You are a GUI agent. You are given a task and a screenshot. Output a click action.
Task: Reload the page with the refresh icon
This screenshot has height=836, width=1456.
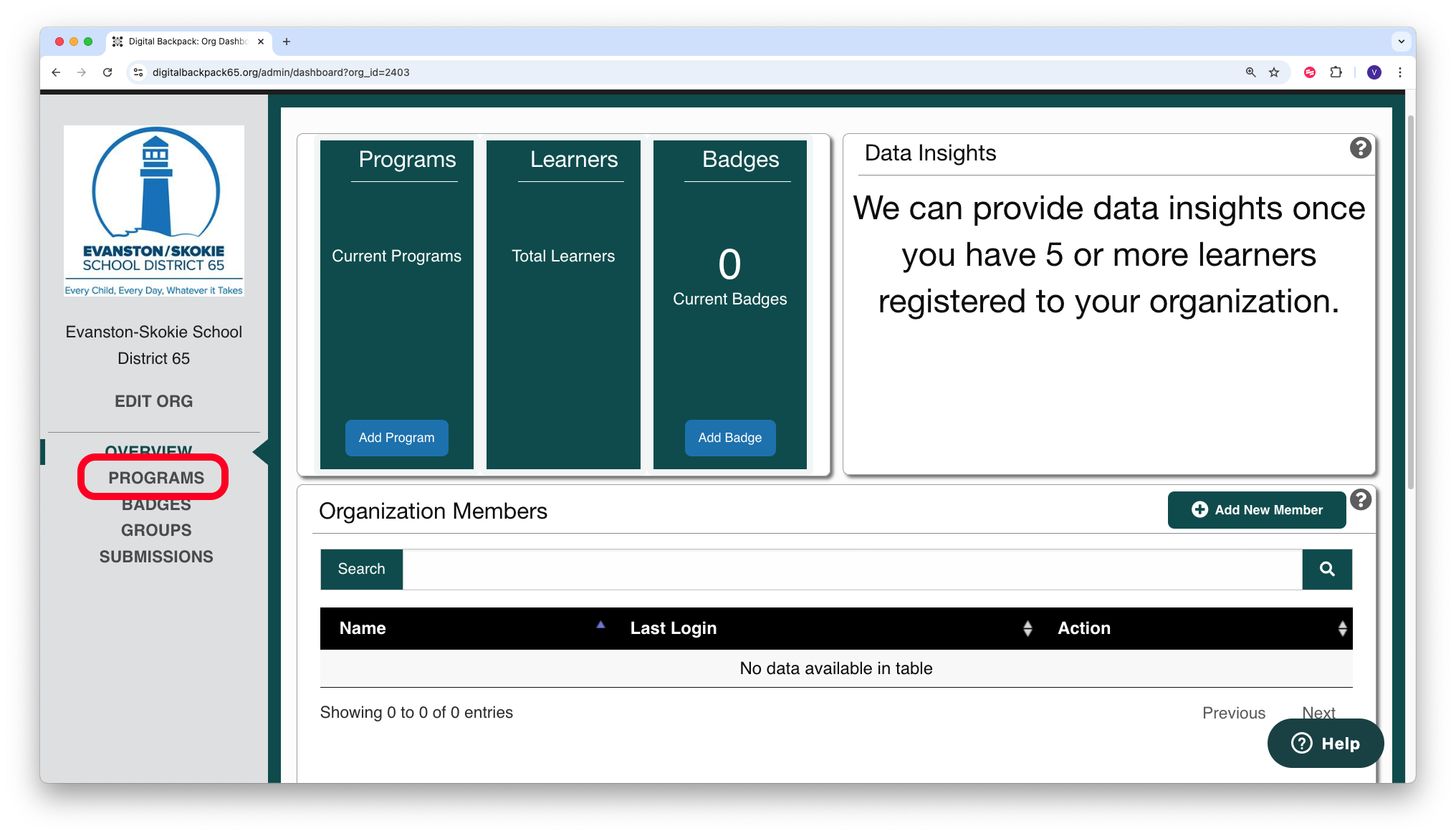107,72
